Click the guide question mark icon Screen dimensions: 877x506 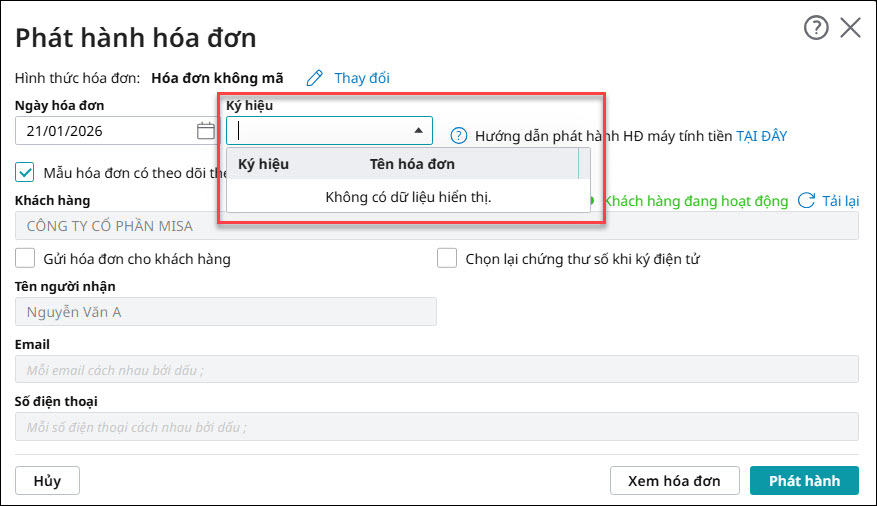459,135
